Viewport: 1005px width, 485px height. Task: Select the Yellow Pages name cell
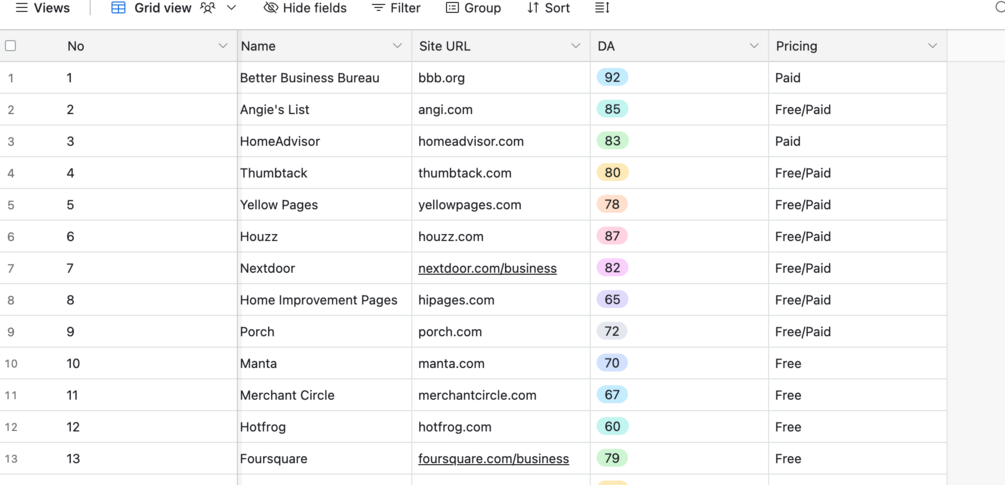coord(324,205)
